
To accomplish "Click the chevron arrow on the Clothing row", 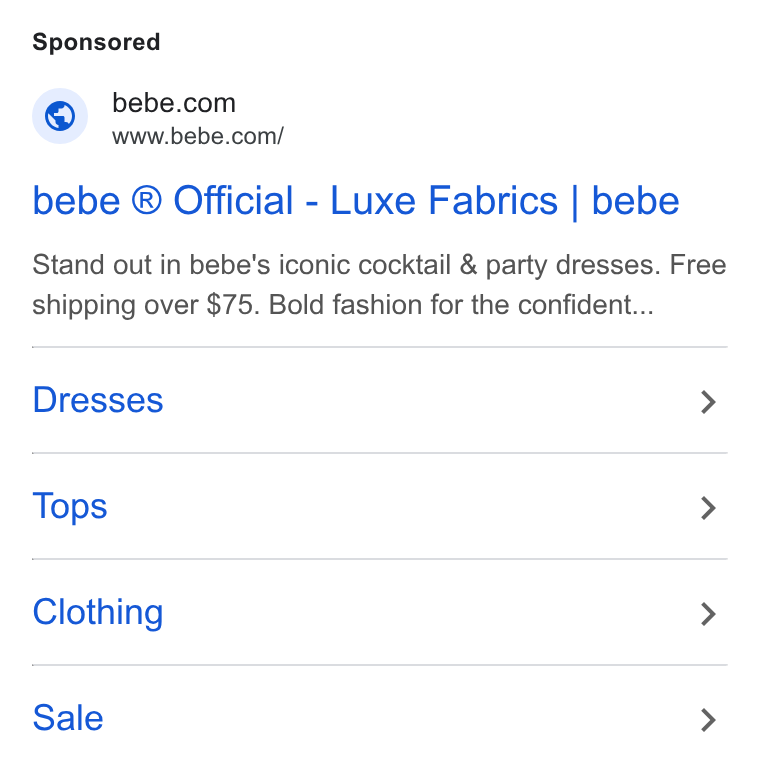I will (708, 614).
